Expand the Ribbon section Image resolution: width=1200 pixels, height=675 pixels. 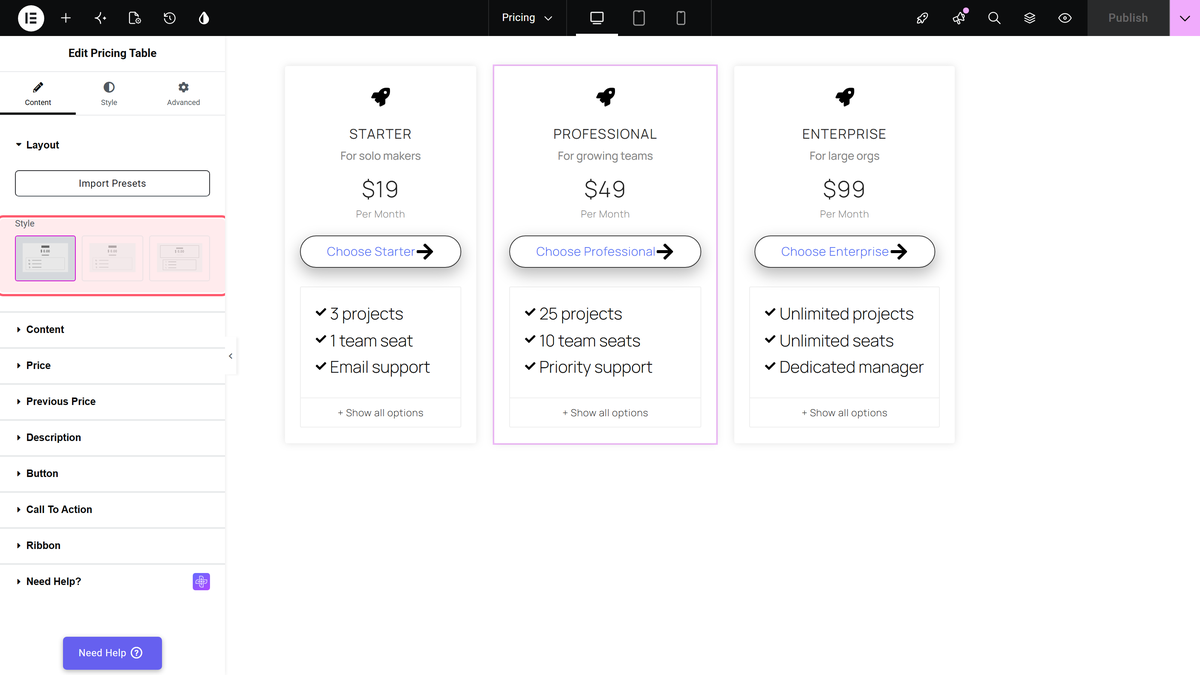pos(112,546)
